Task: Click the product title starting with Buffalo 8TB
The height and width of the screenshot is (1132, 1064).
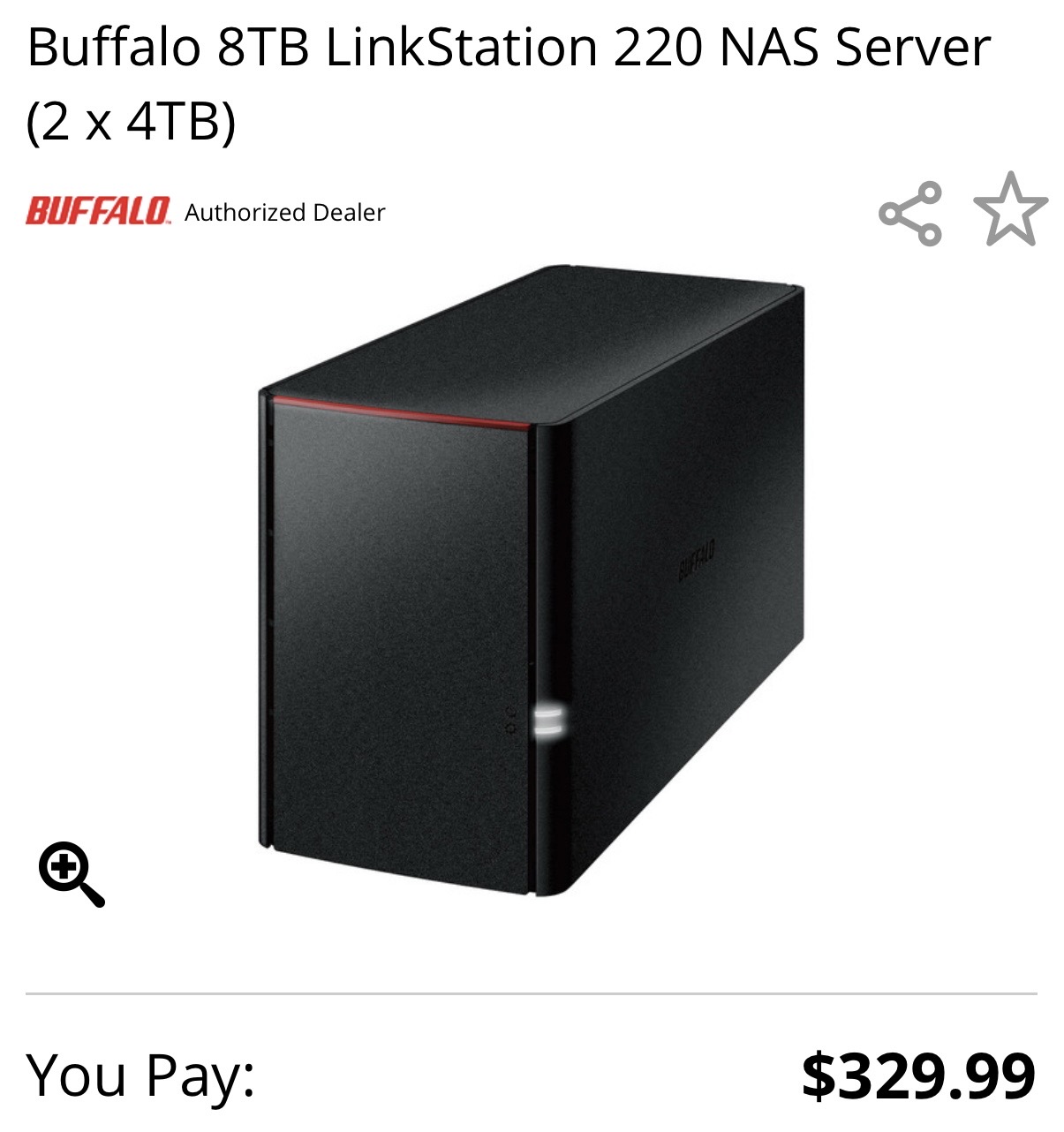Action: (x=509, y=84)
